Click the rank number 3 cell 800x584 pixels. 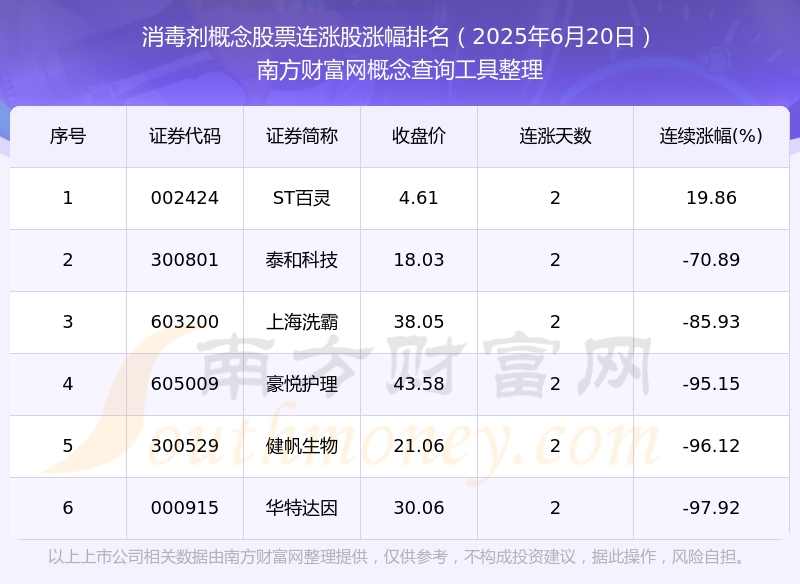click(x=68, y=322)
